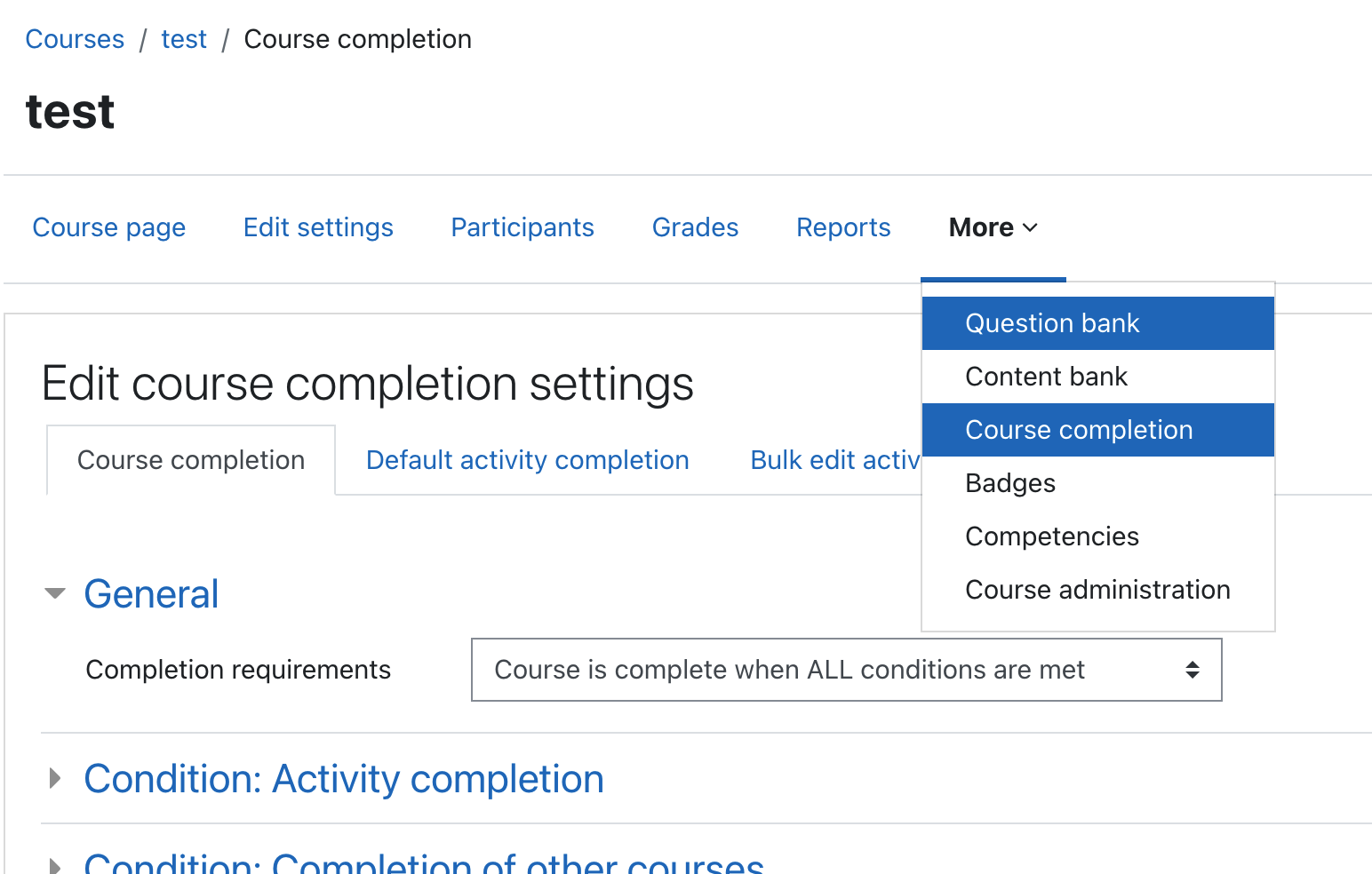Collapse the General section triangle icon

[55, 593]
